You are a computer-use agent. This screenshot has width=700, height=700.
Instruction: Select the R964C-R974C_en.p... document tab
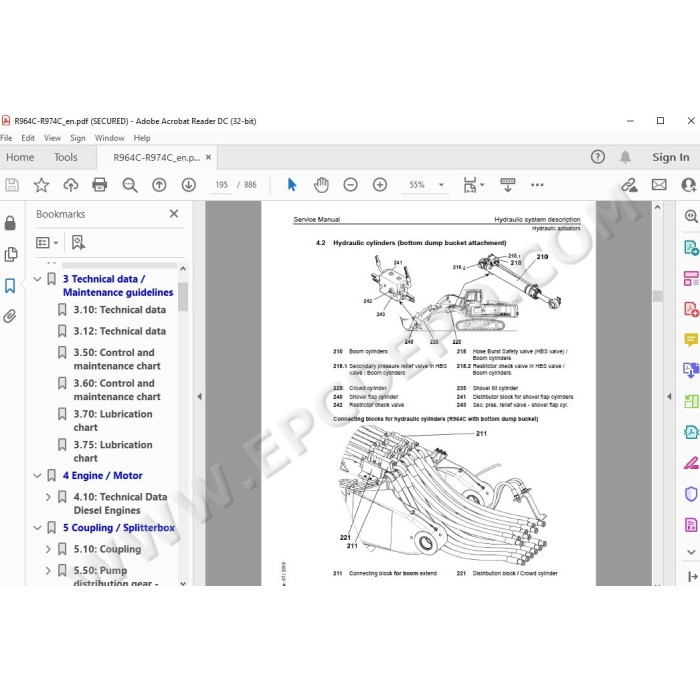click(x=156, y=157)
